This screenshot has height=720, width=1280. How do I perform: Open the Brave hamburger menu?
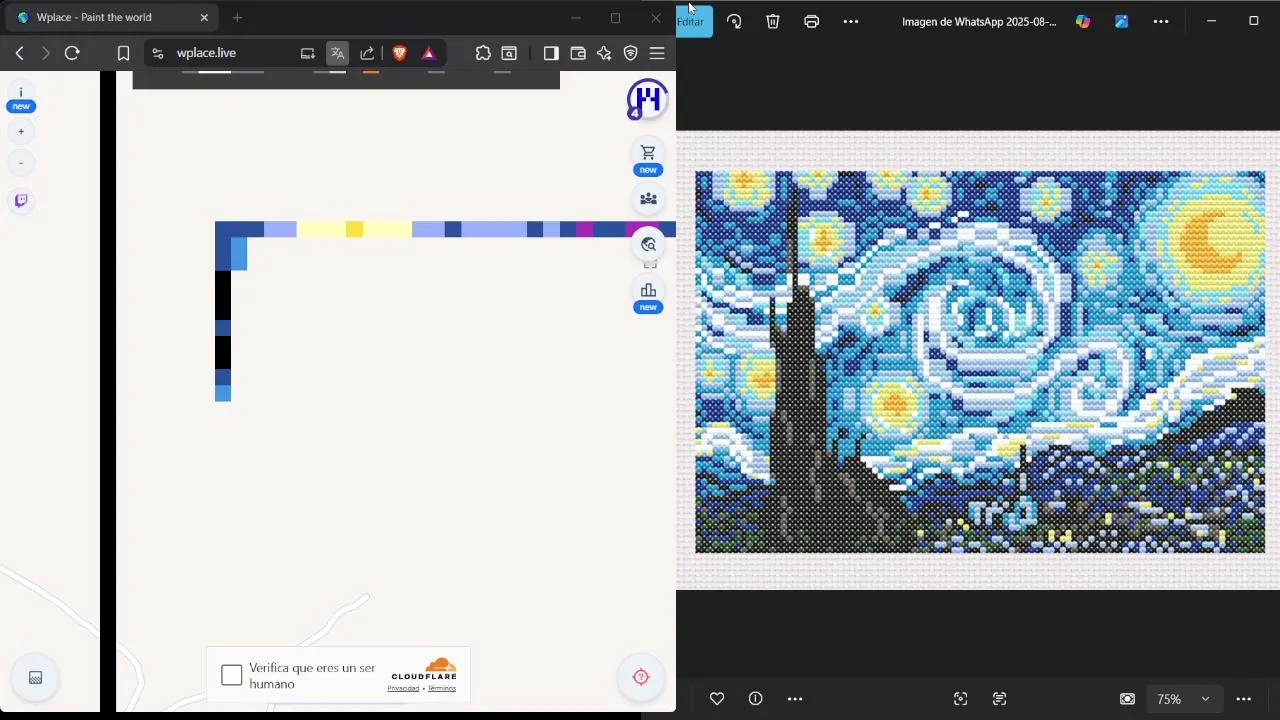coord(657,53)
